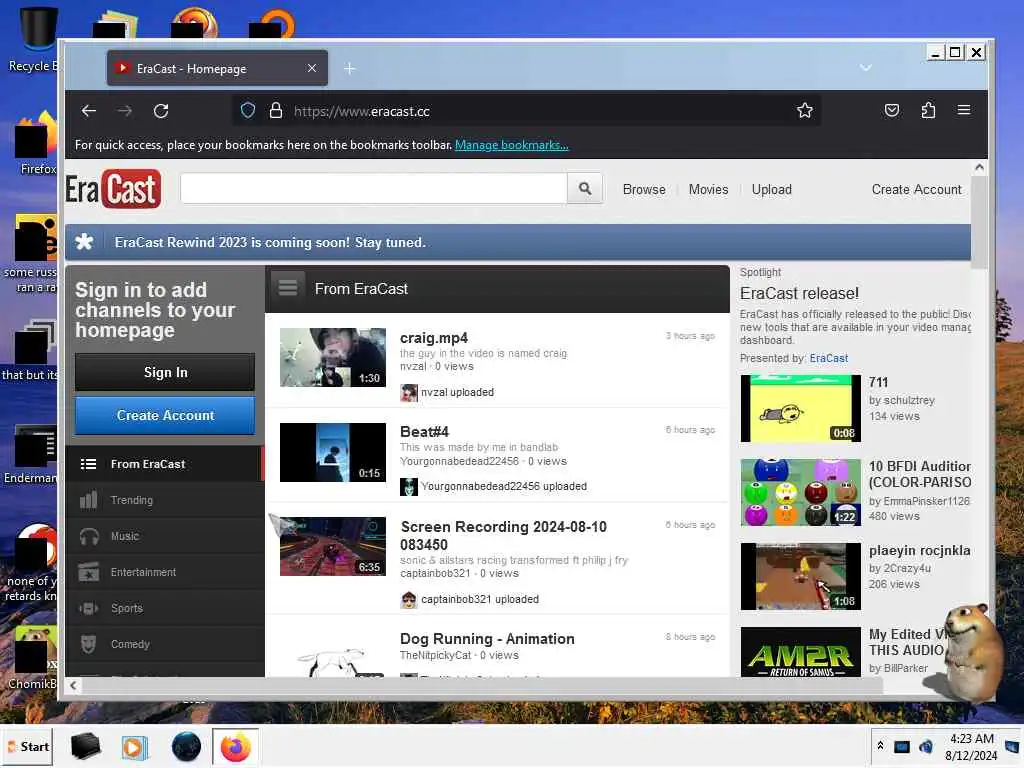Click Yourgonnabedead22456's avatar icon

click(x=409, y=487)
